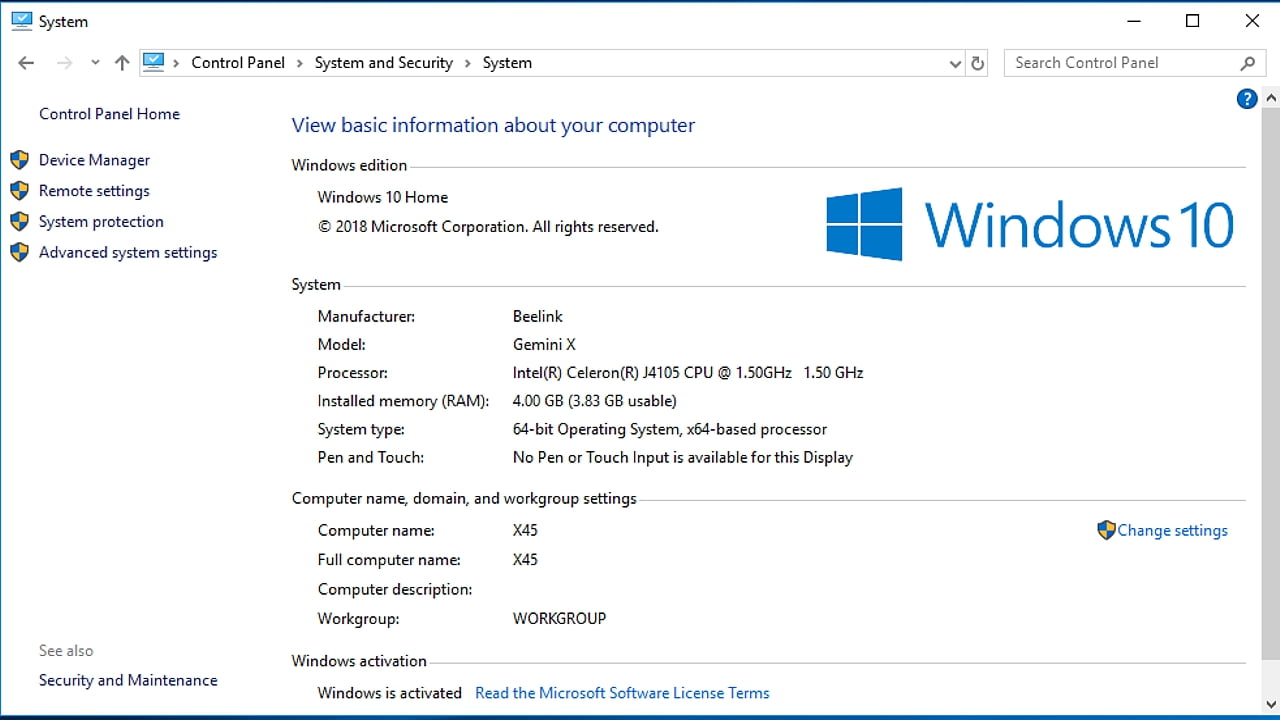
Task: Expand the chevron after Control Panel breadcrumb
Action: click(299, 63)
